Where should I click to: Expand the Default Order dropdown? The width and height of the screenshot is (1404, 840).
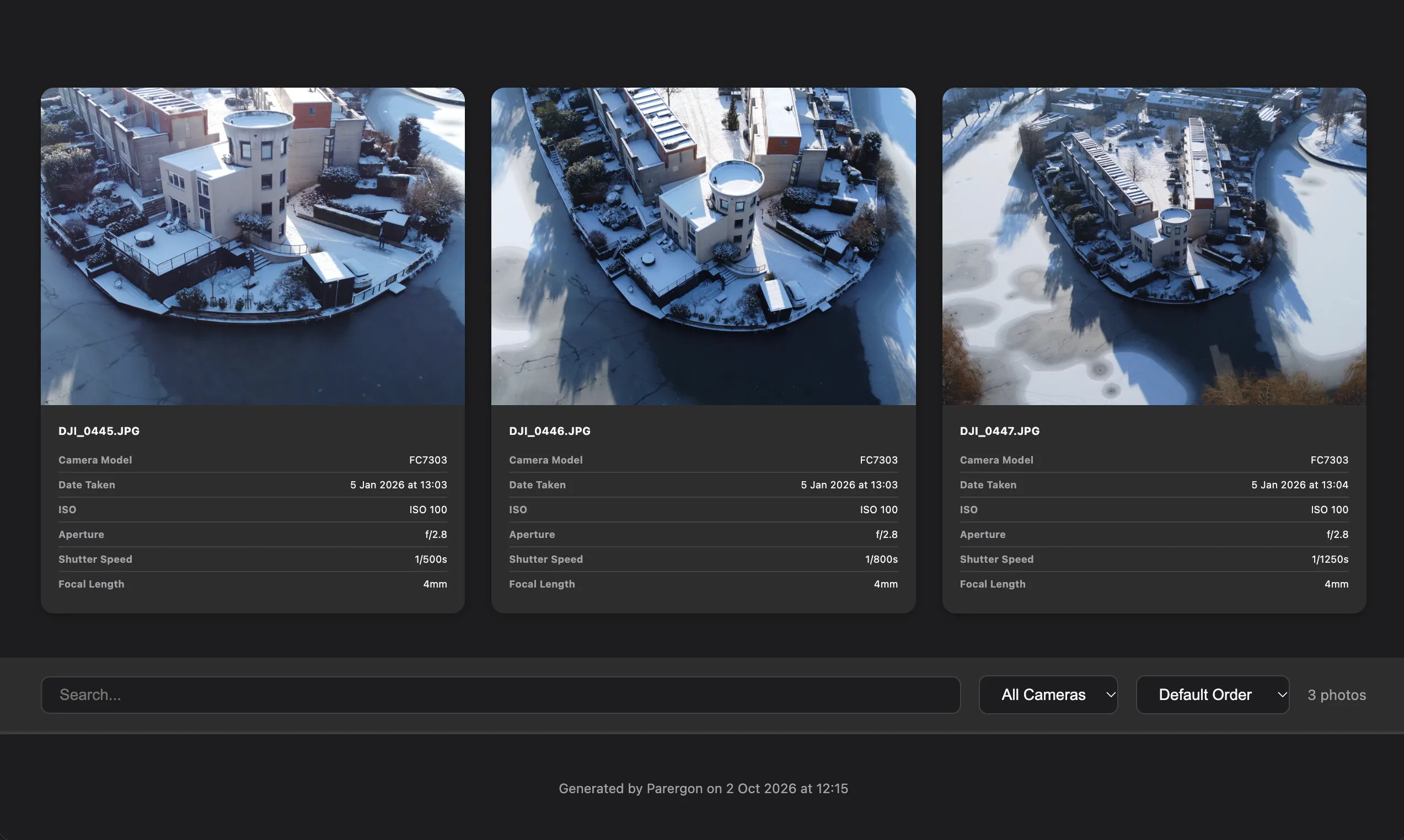1212,694
